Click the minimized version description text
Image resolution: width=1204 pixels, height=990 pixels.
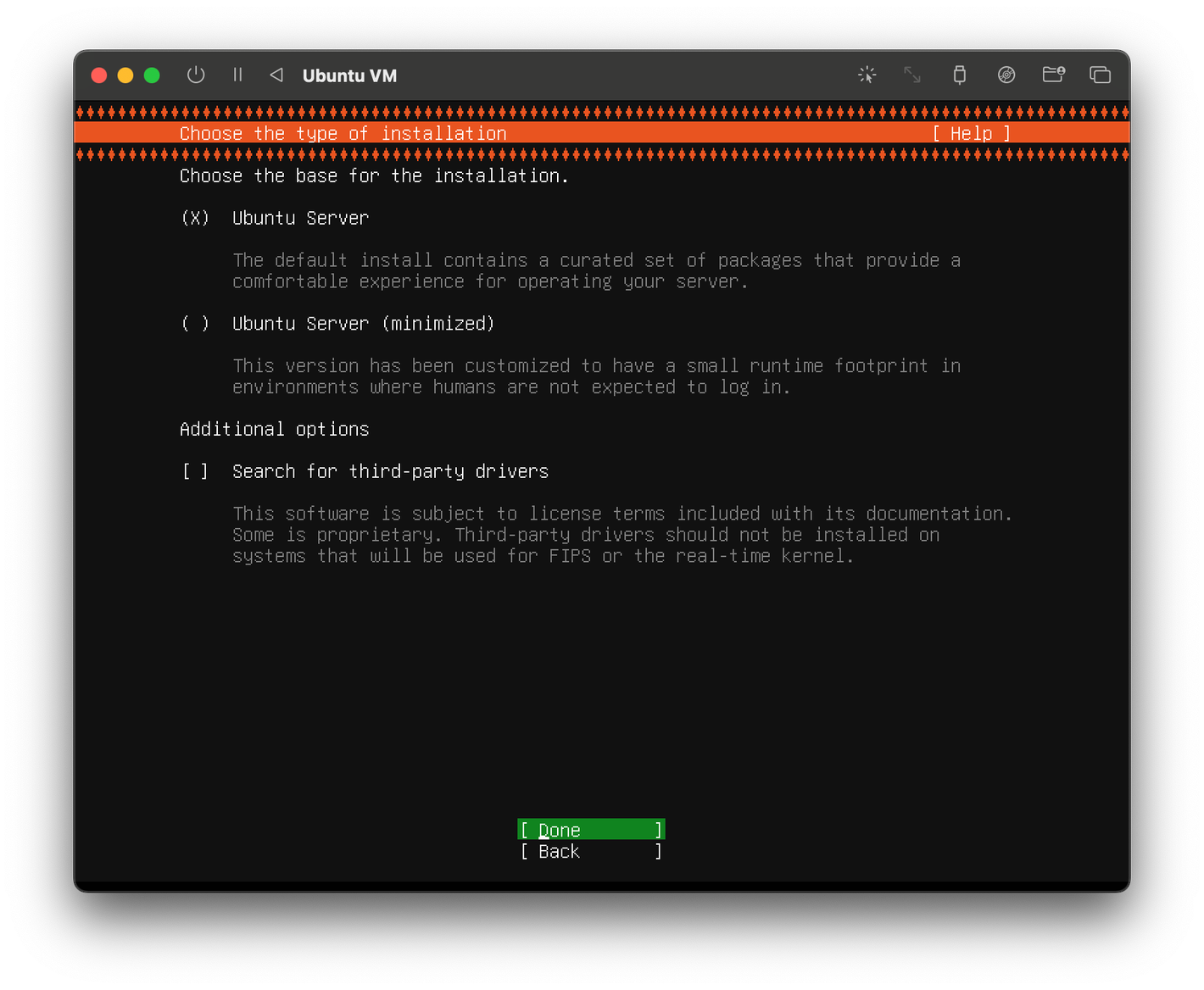pyautogui.click(x=597, y=376)
